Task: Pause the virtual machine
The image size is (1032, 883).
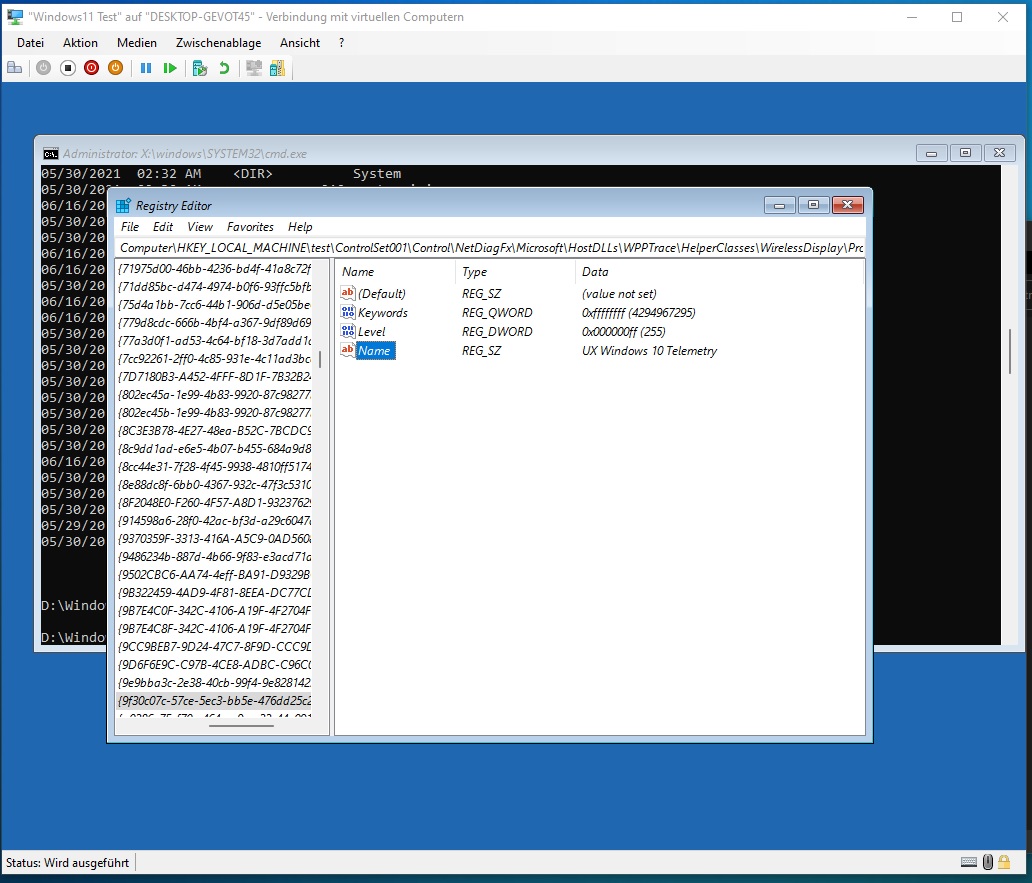Action: [x=146, y=68]
